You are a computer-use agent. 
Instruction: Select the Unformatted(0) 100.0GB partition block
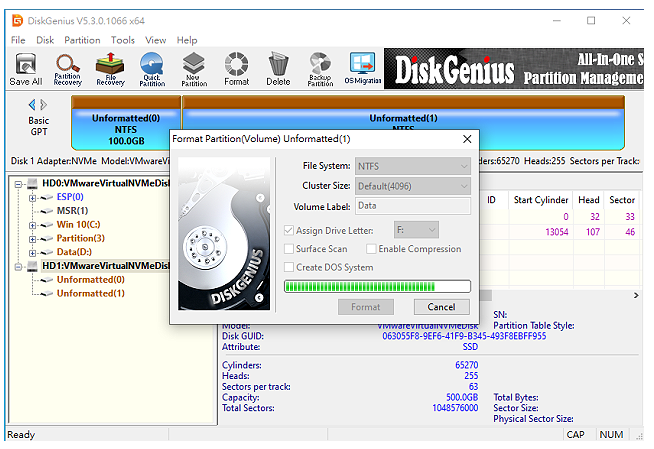point(126,123)
